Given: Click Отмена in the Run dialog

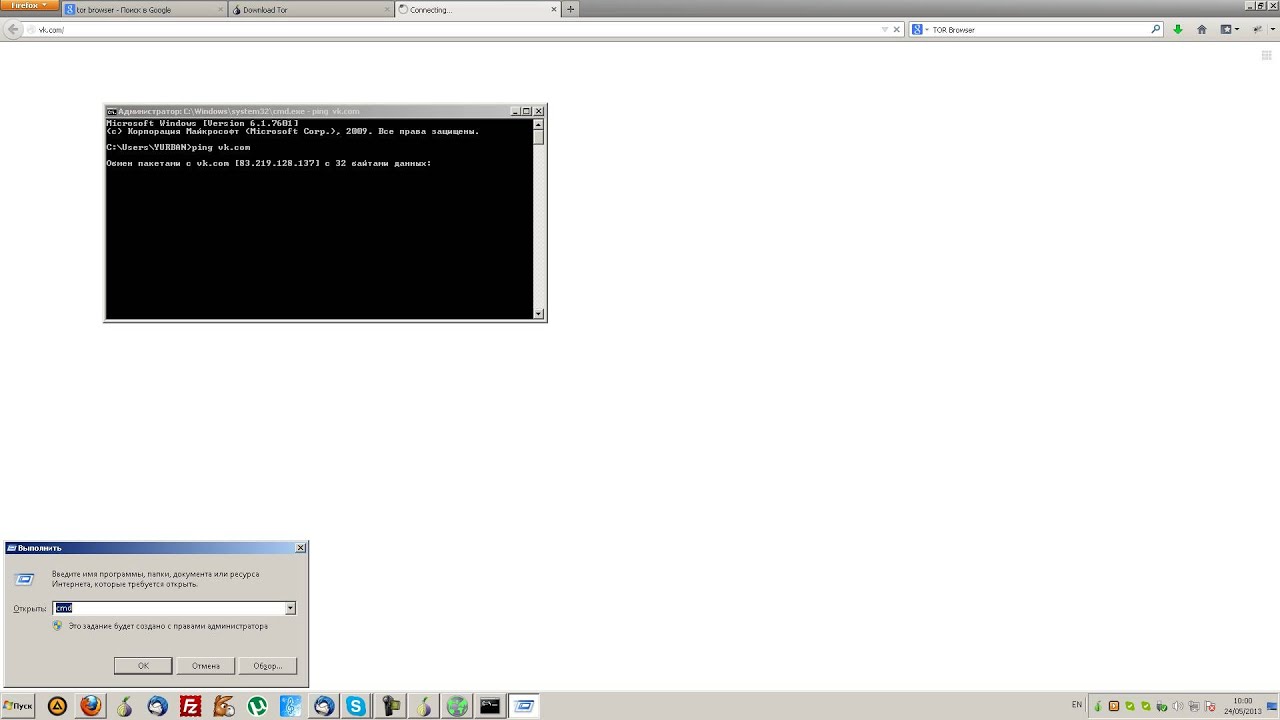Looking at the screenshot, I should (x=206, y=665).
